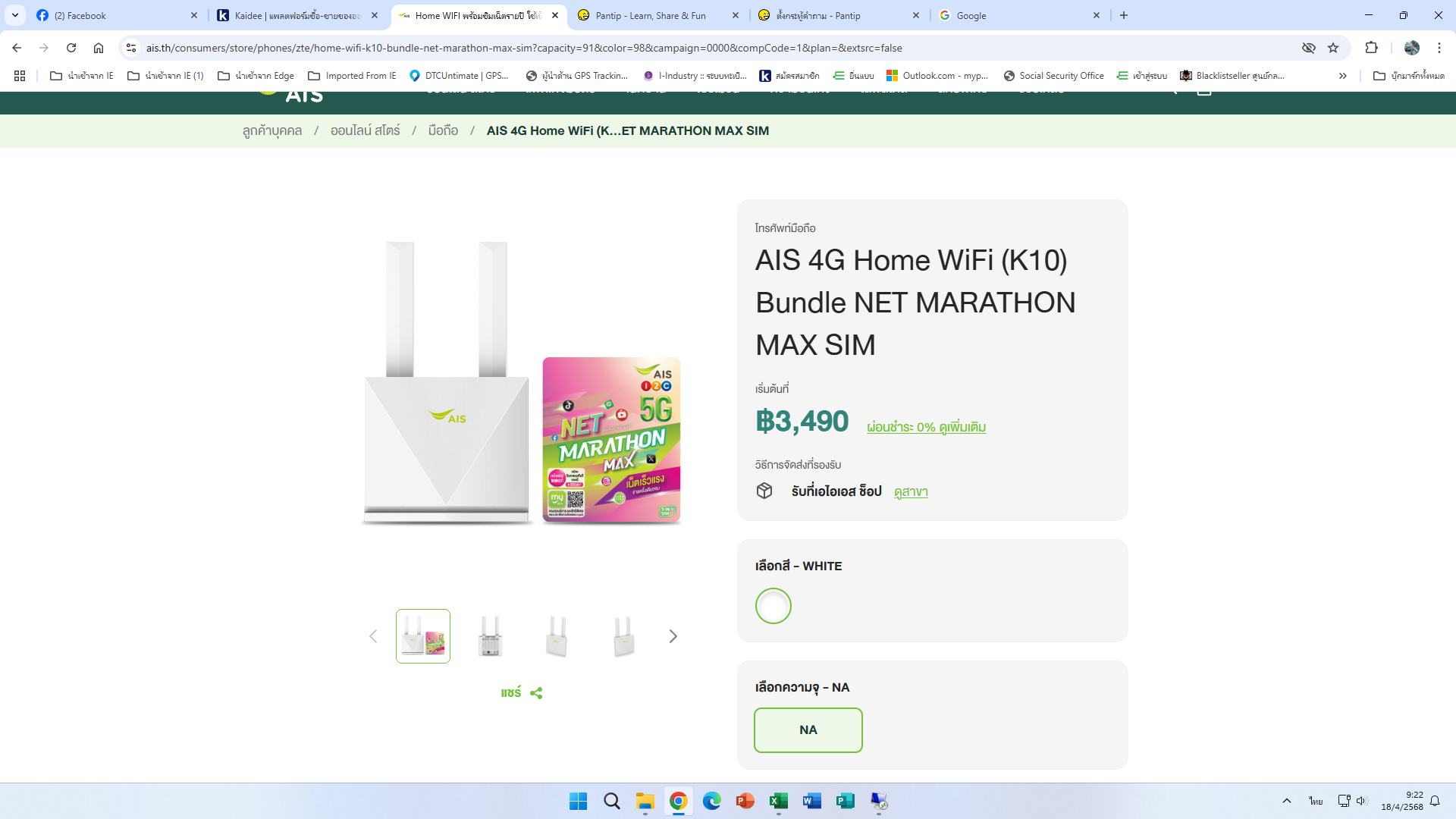The image size is (1456, 819).
Task: Open Social Security Office bookmark
Action: coord(1053,76)
